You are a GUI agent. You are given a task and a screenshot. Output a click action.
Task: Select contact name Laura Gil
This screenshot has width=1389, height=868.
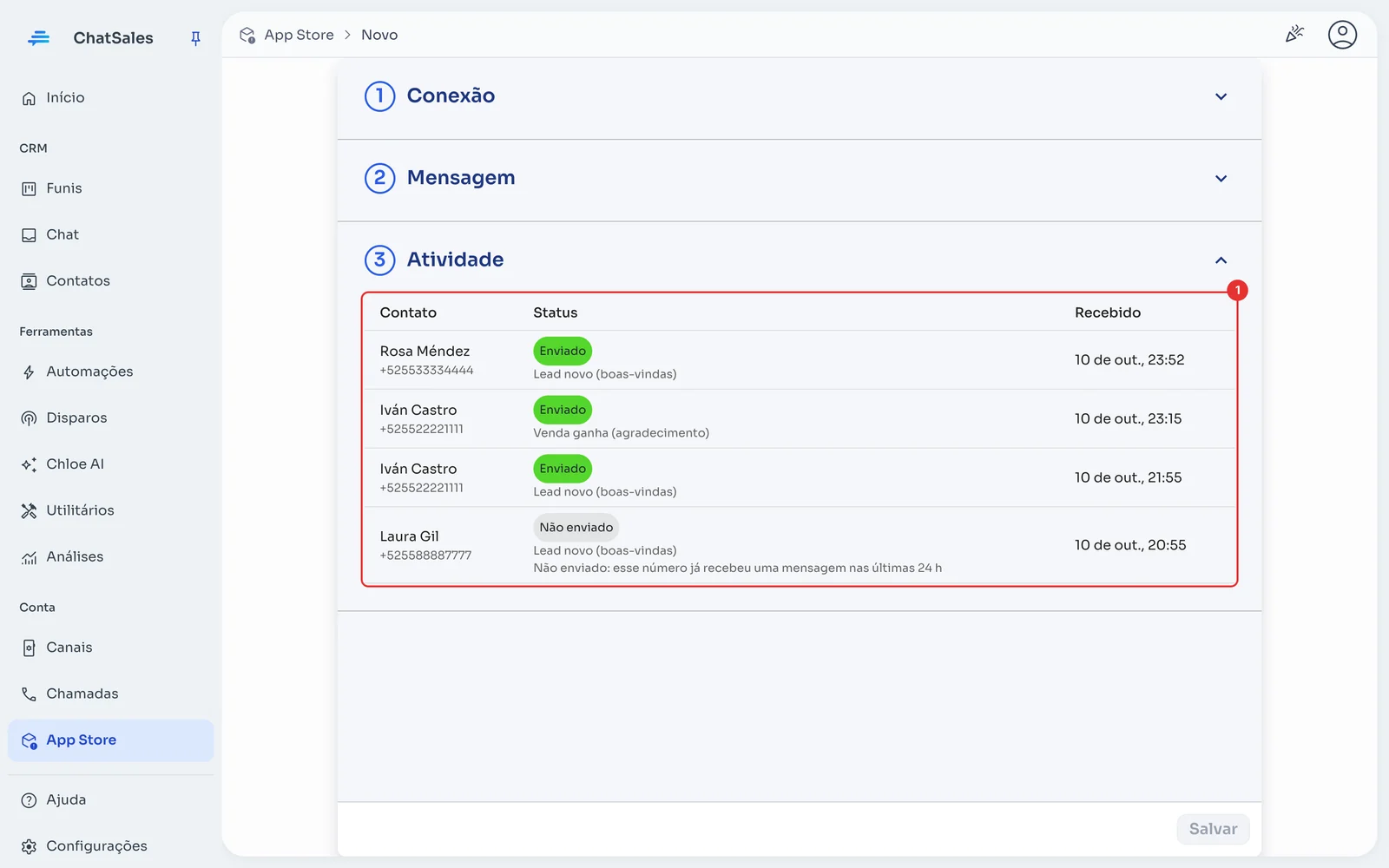click(x=409, y=536)
